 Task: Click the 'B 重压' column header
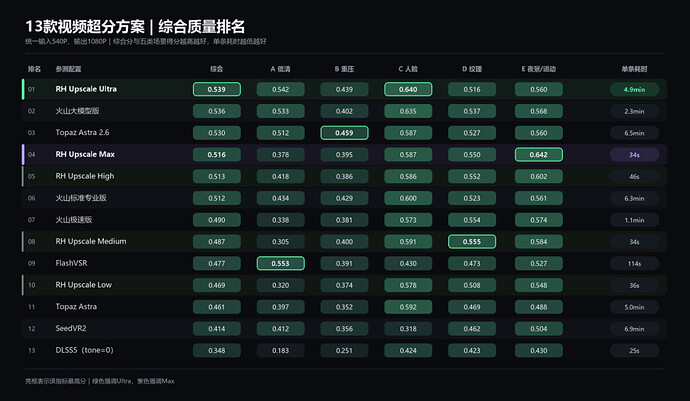[344, 69]
